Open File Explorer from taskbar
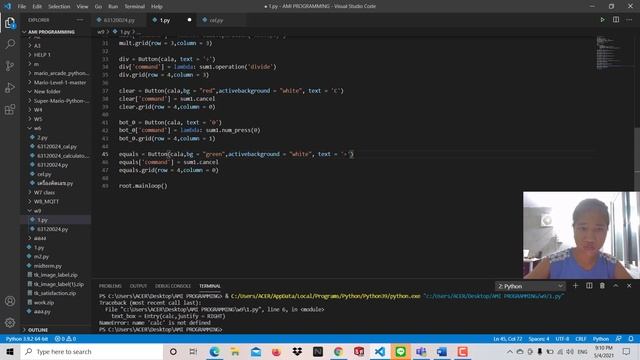 coord(235,351)
